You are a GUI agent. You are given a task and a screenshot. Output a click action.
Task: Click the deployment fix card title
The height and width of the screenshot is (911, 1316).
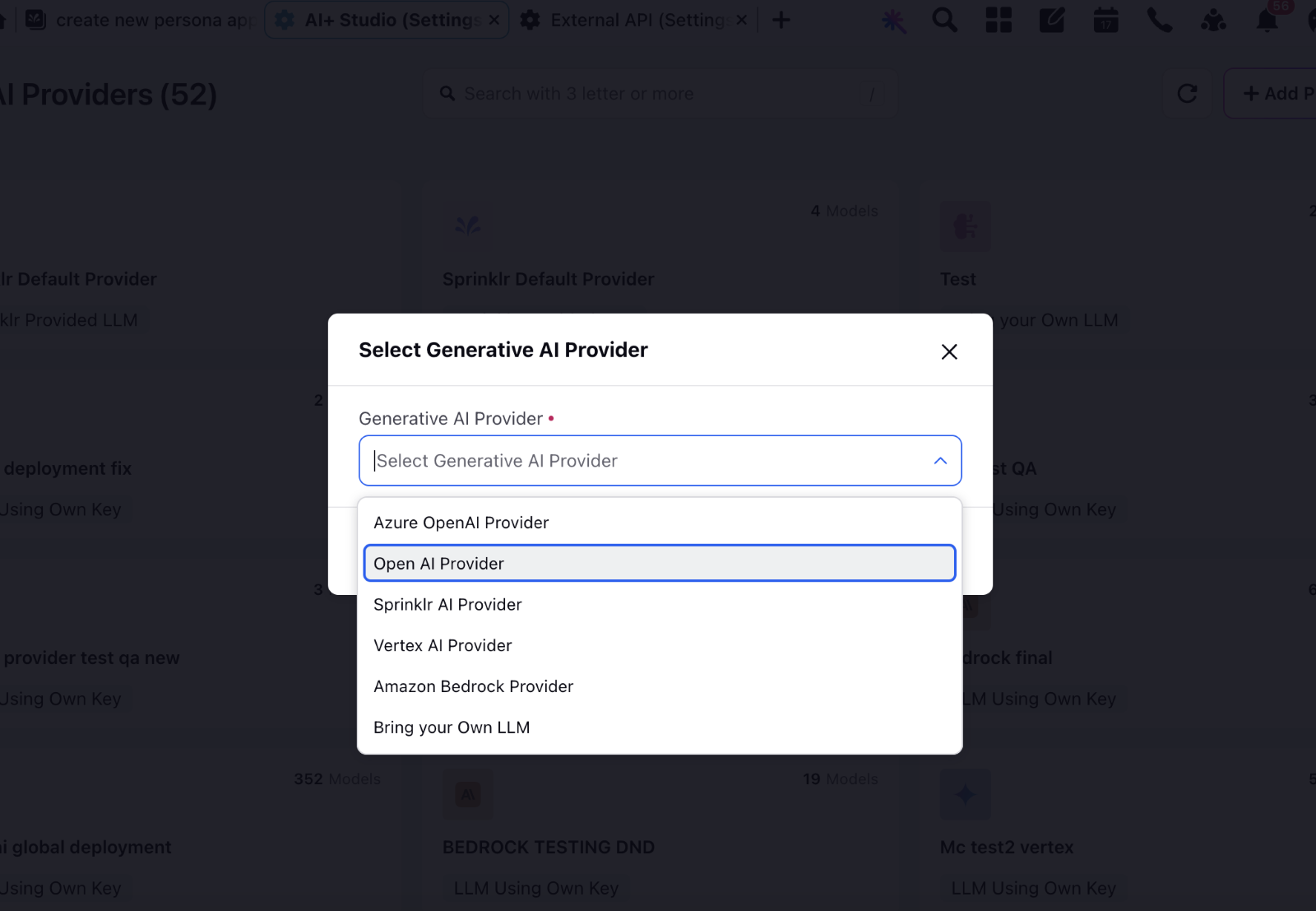point(67,468)
